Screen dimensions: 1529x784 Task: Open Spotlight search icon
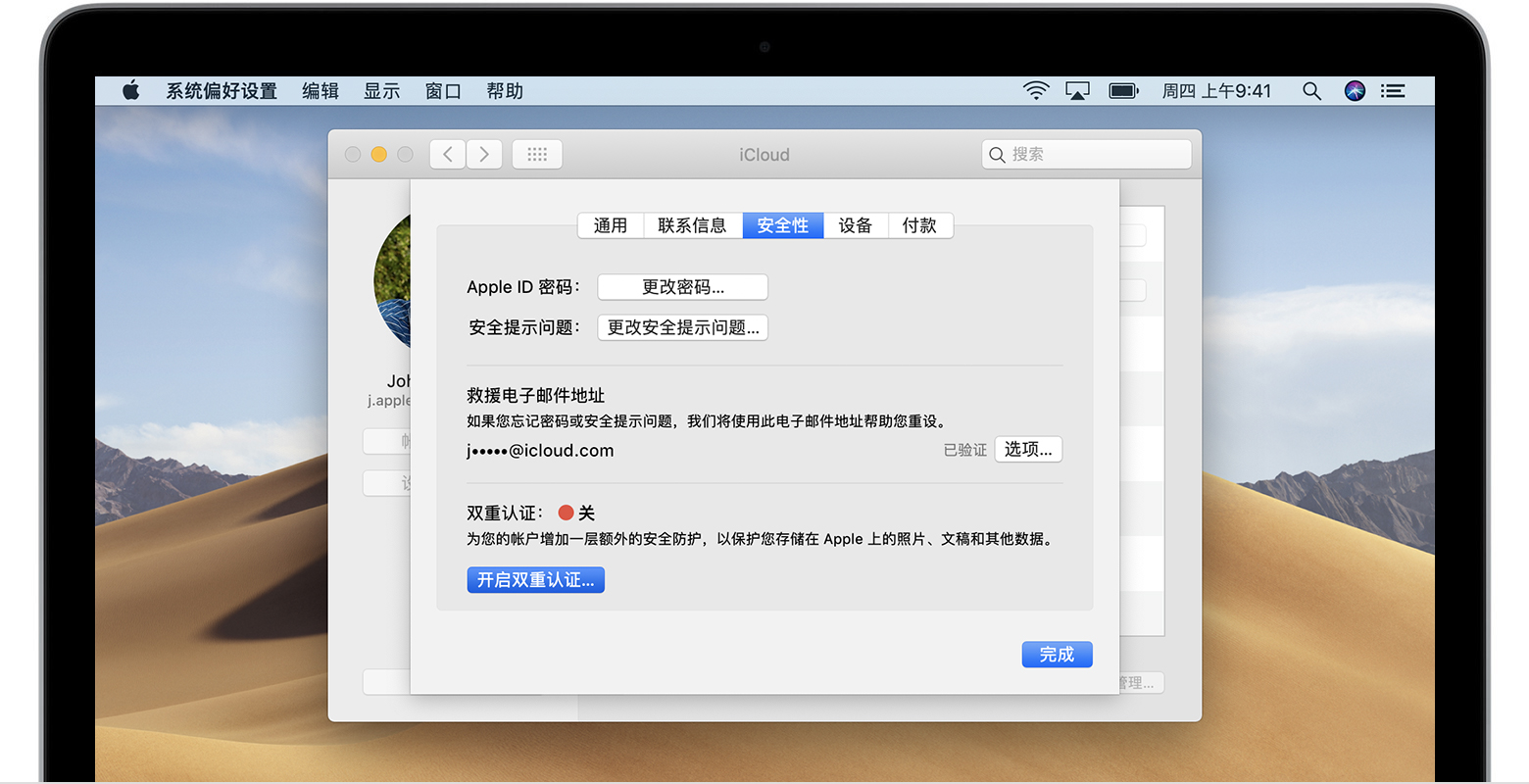(1311, 91)
